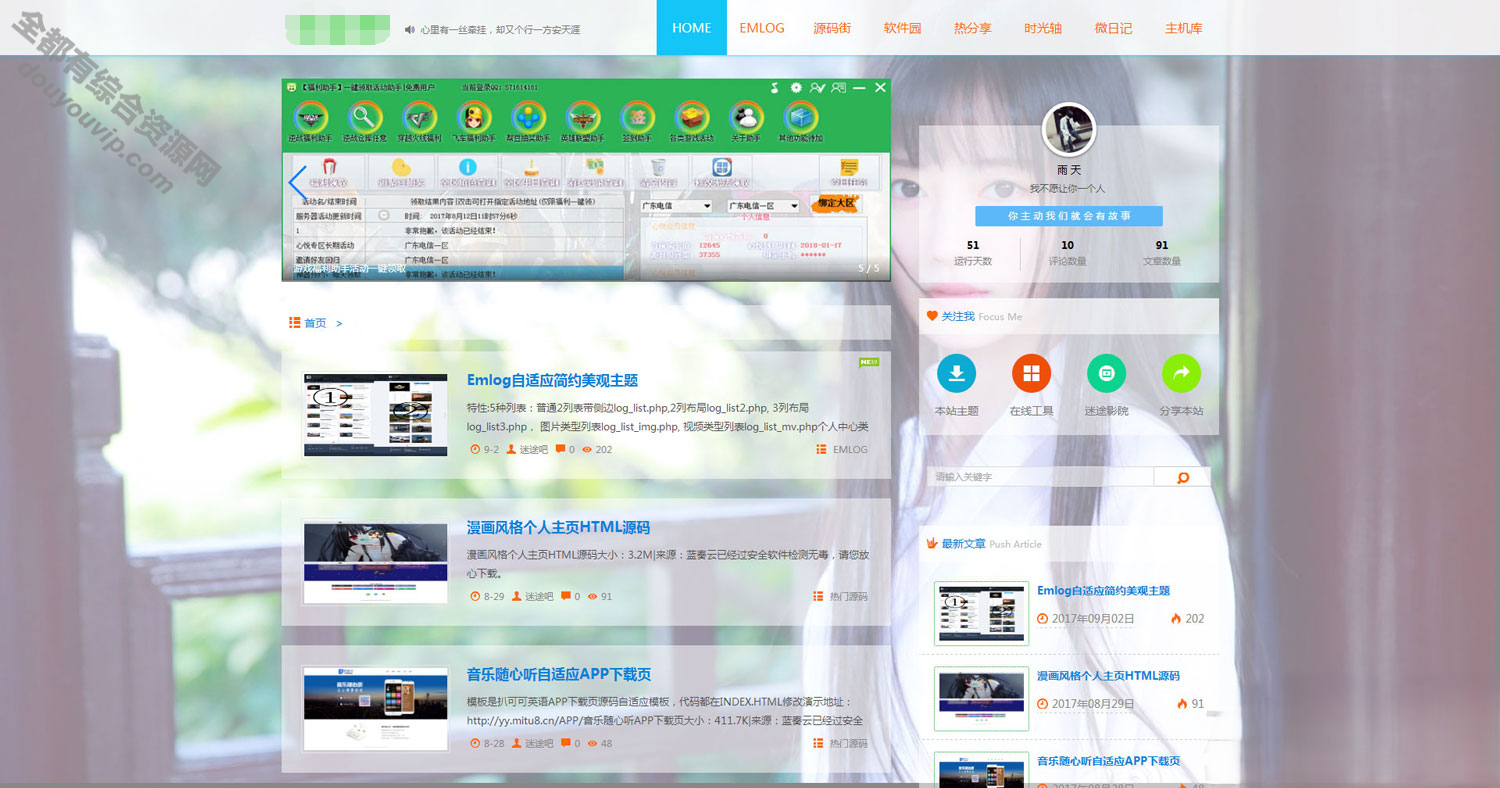The height and width of the screenshot is (788, 1500).
Task: Click flame icon beside 202 in sidebar
Action: point(1175,618)
